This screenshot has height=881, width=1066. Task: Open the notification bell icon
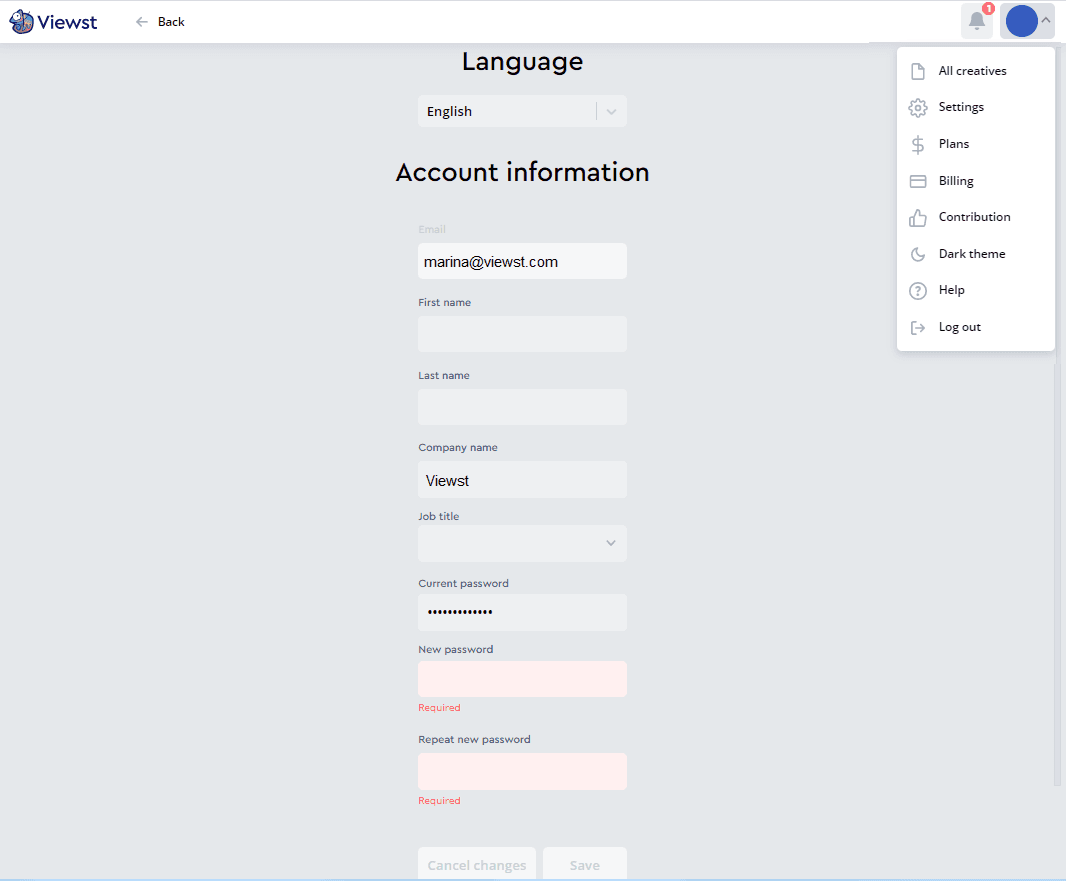[976, 21]
